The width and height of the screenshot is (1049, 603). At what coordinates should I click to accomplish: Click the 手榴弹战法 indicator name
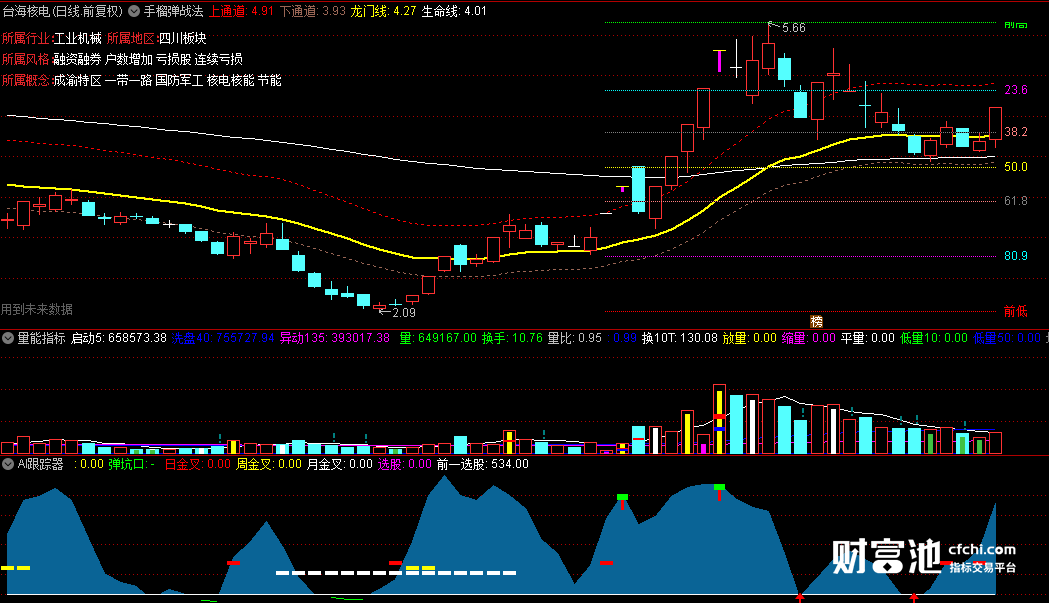coord(173,11)
